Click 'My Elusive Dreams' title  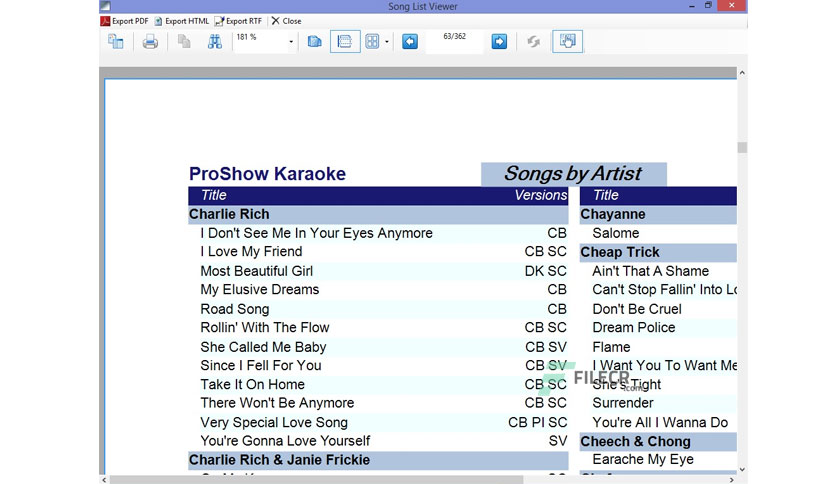[x=260, y=289]
